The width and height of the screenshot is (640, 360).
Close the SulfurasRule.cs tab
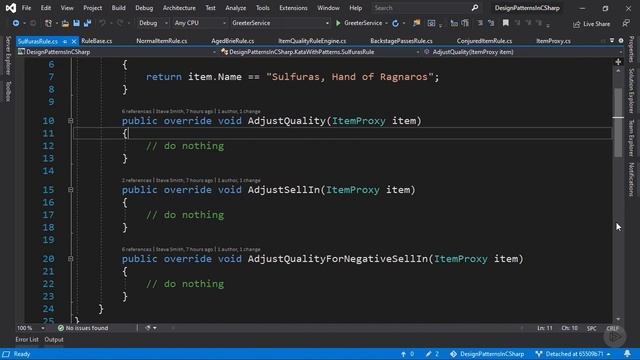[74, 41]
